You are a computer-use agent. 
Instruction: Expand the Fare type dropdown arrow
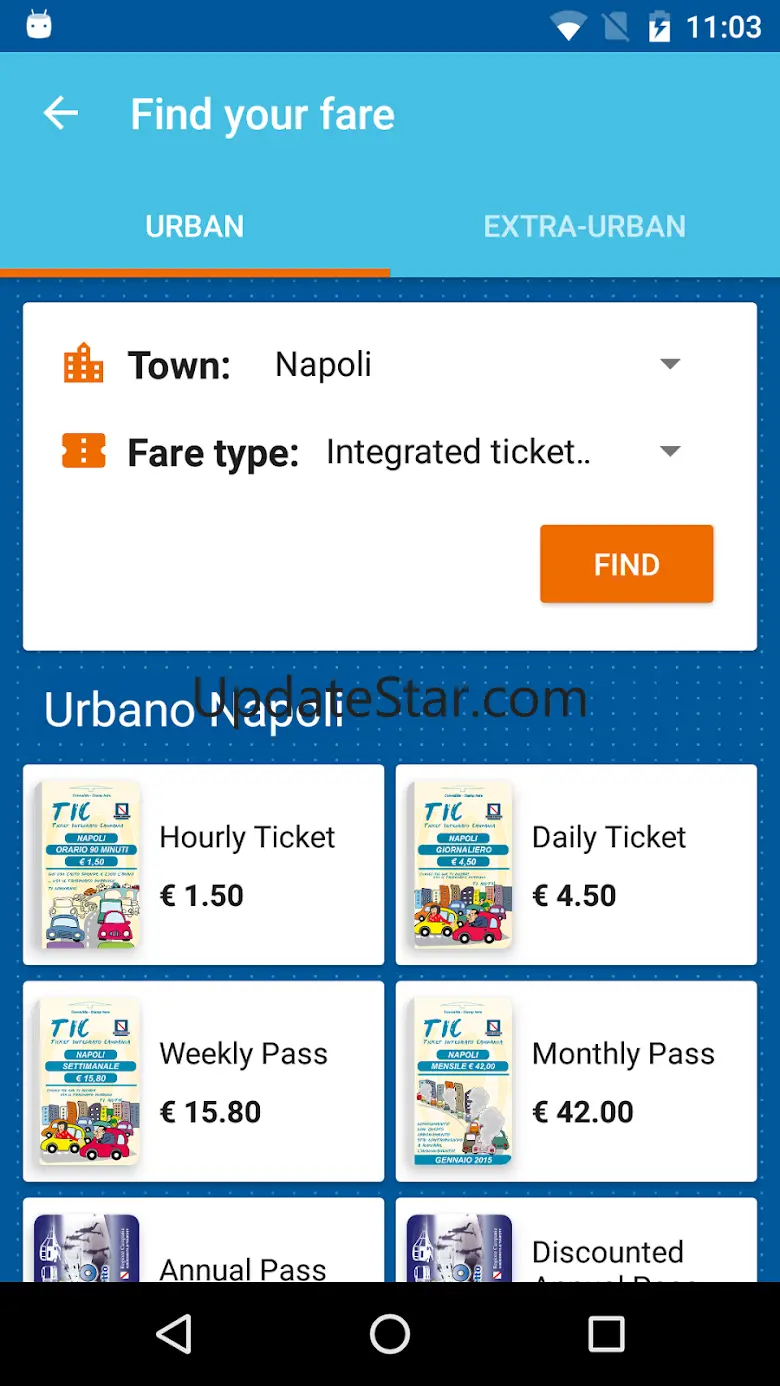(670, 451)
